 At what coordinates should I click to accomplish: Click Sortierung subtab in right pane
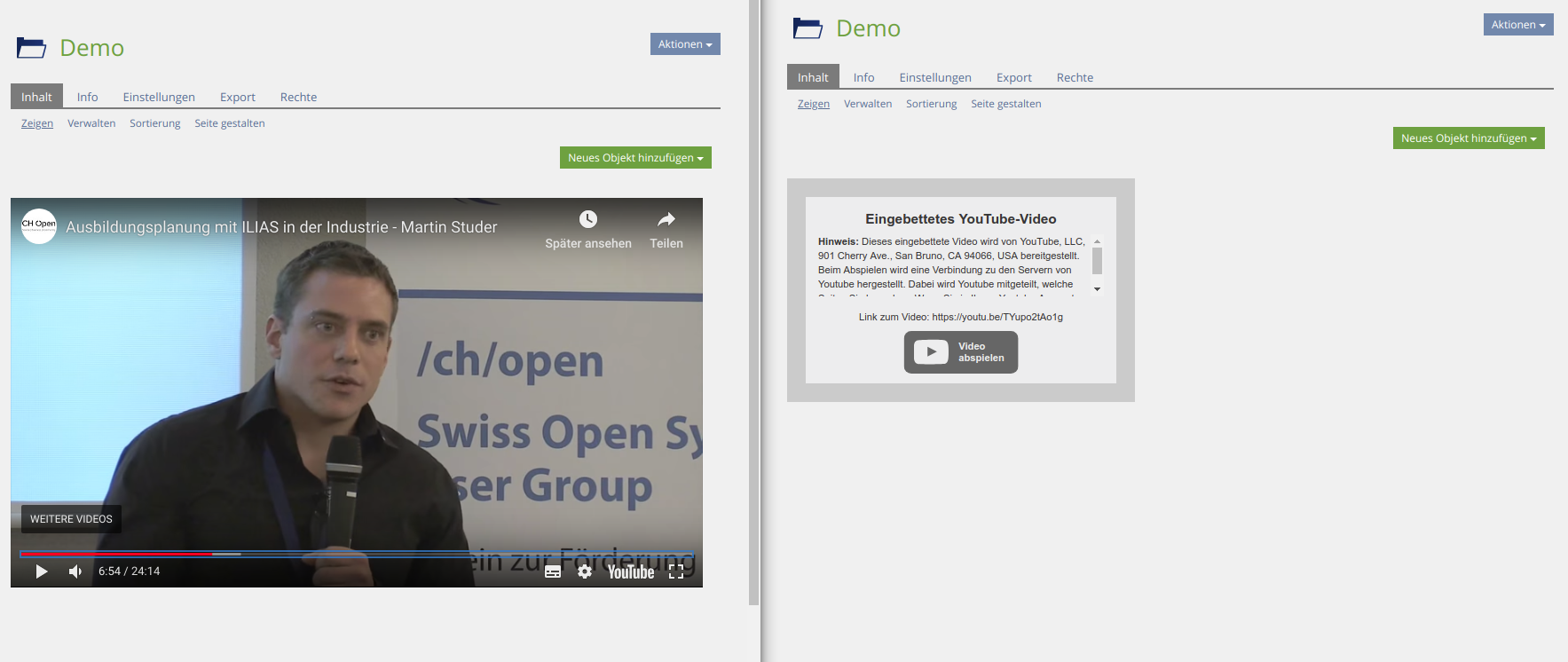pos(932,104)
